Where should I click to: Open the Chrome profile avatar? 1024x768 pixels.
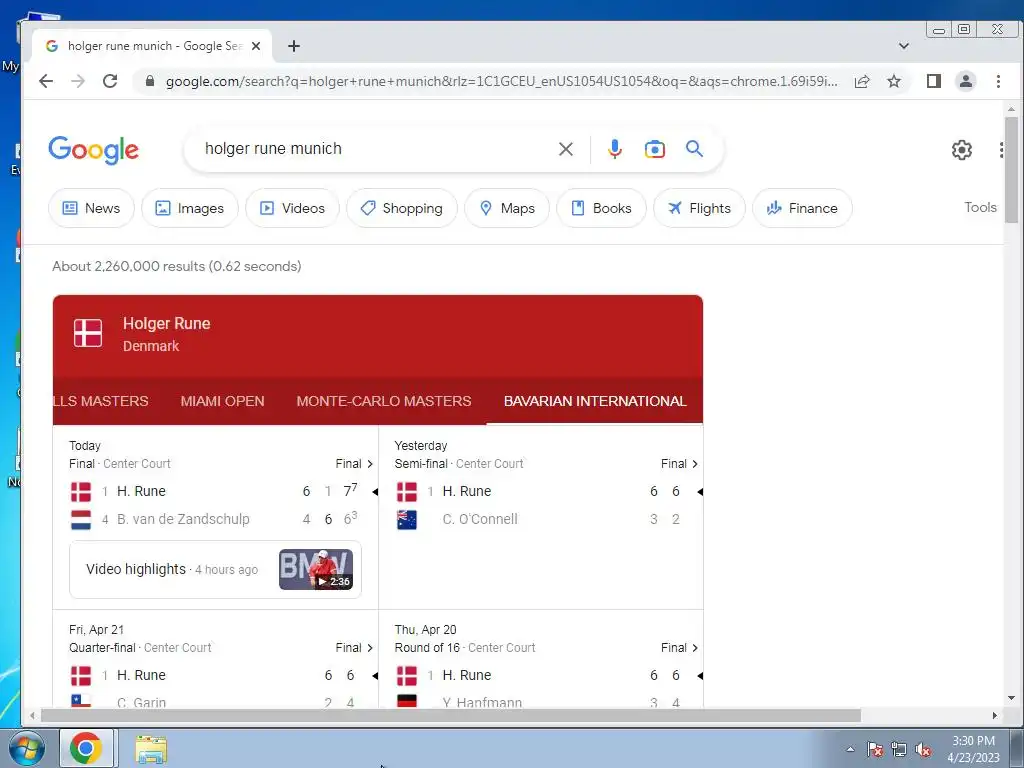coord(965,81)
